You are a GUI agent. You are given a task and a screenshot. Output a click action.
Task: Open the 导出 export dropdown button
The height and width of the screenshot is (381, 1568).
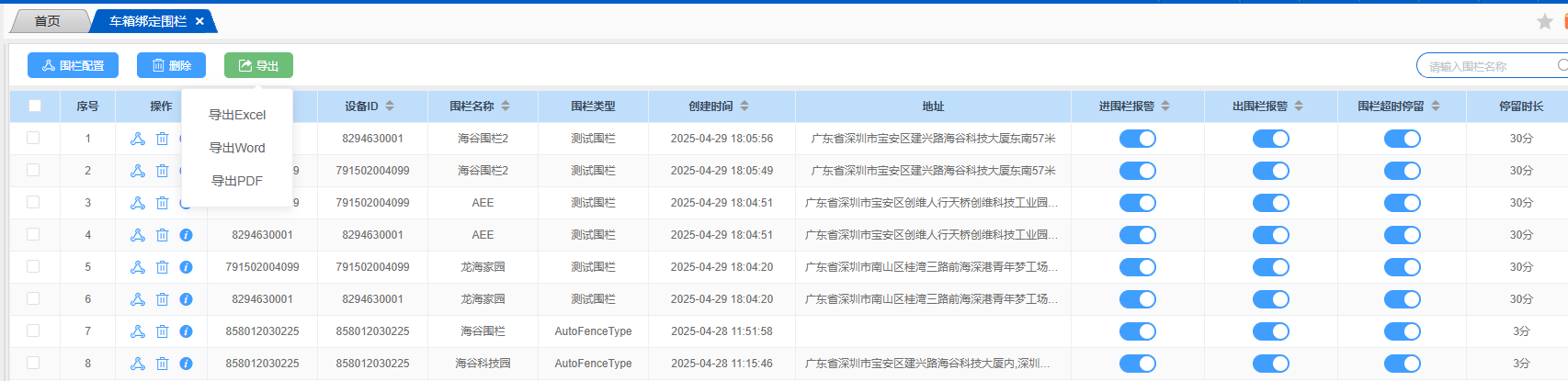258,65
